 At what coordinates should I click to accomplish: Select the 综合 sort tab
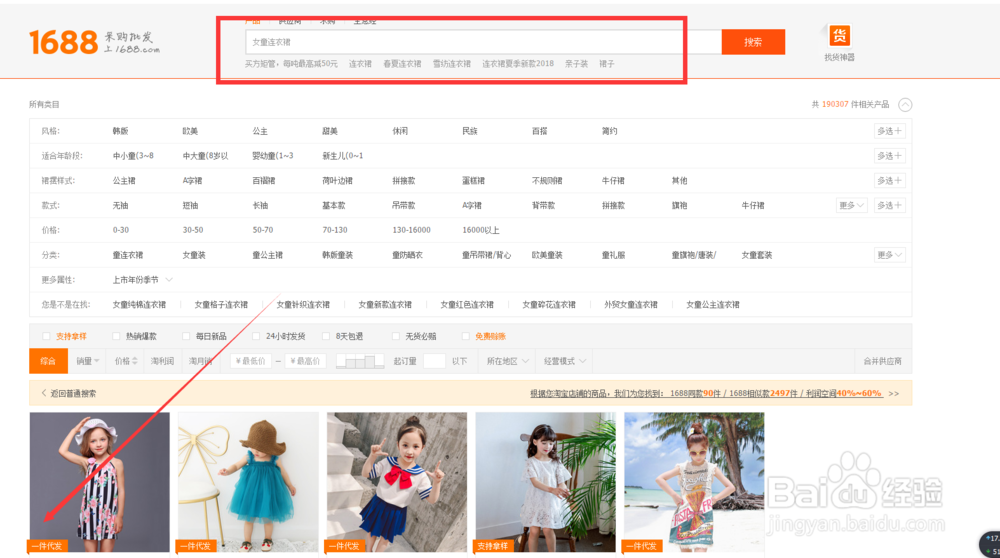pyautogui.click(x=48, y=361)
